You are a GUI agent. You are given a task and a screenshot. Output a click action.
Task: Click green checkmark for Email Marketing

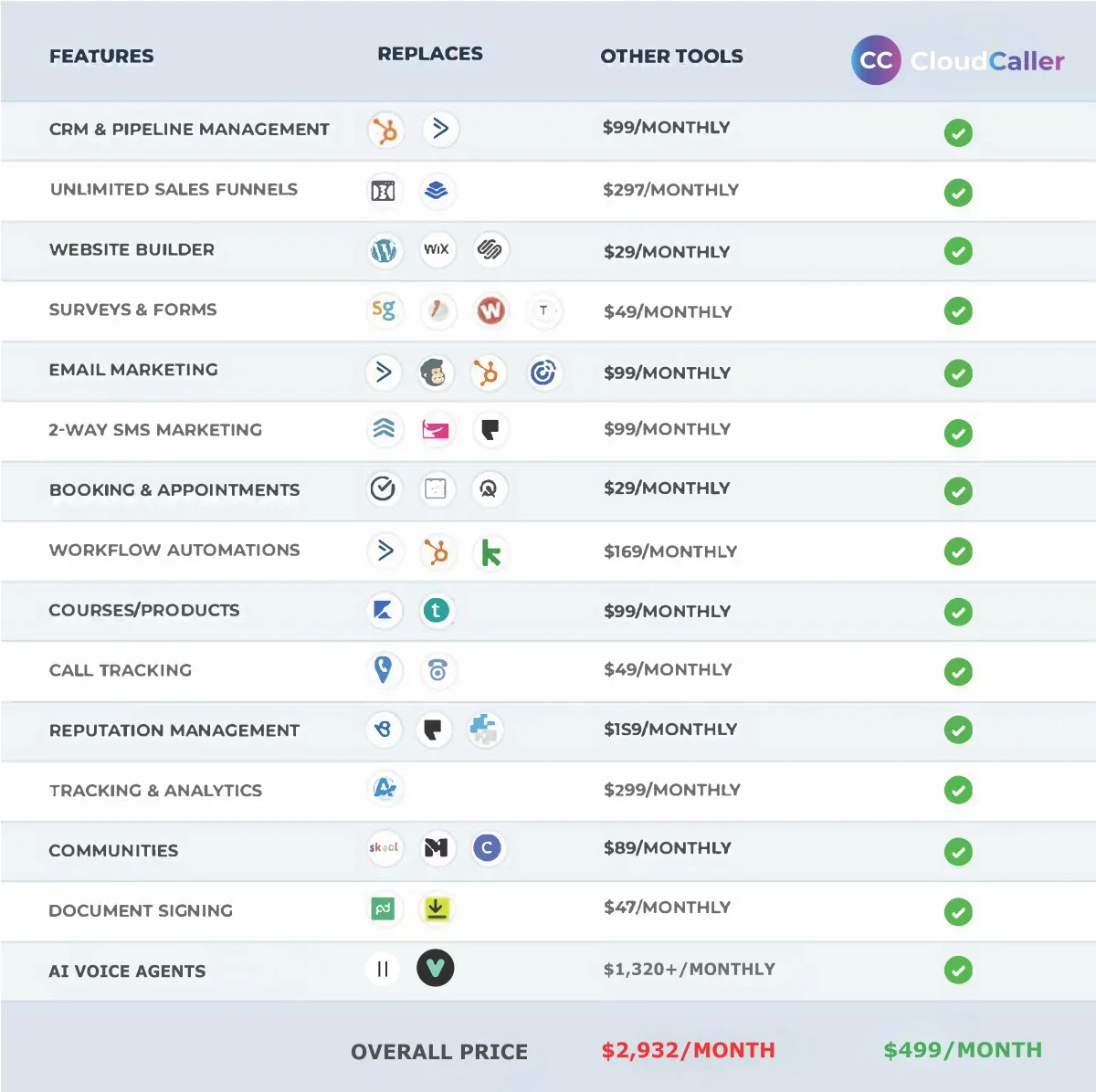coord(958,373)
